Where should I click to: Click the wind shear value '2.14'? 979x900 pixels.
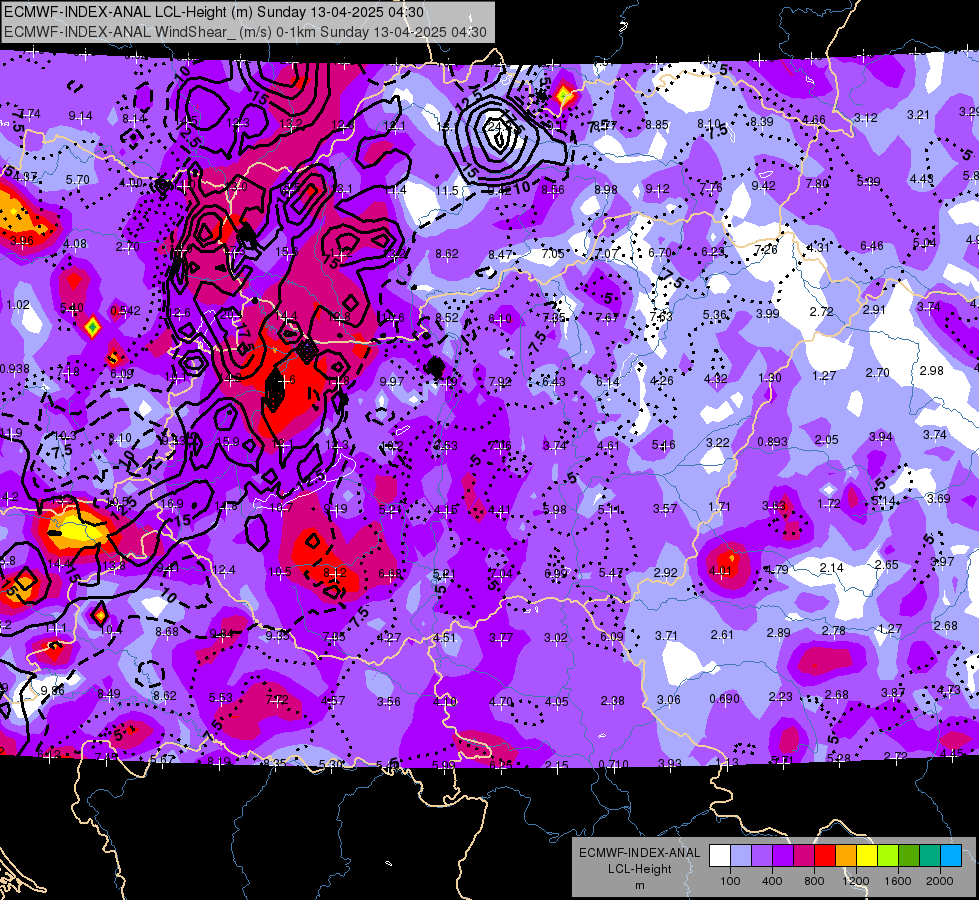point(831,568)
